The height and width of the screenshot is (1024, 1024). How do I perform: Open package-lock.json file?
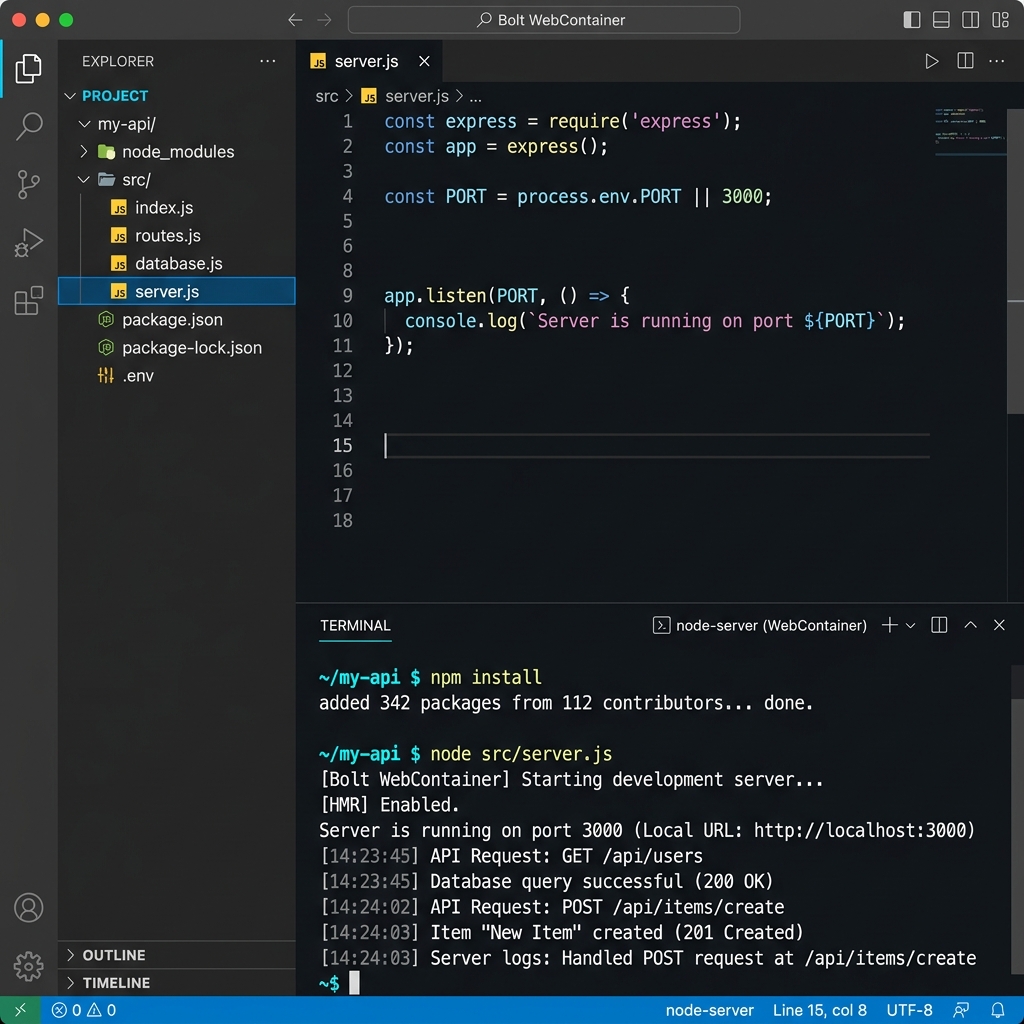(x=176, y=347)
